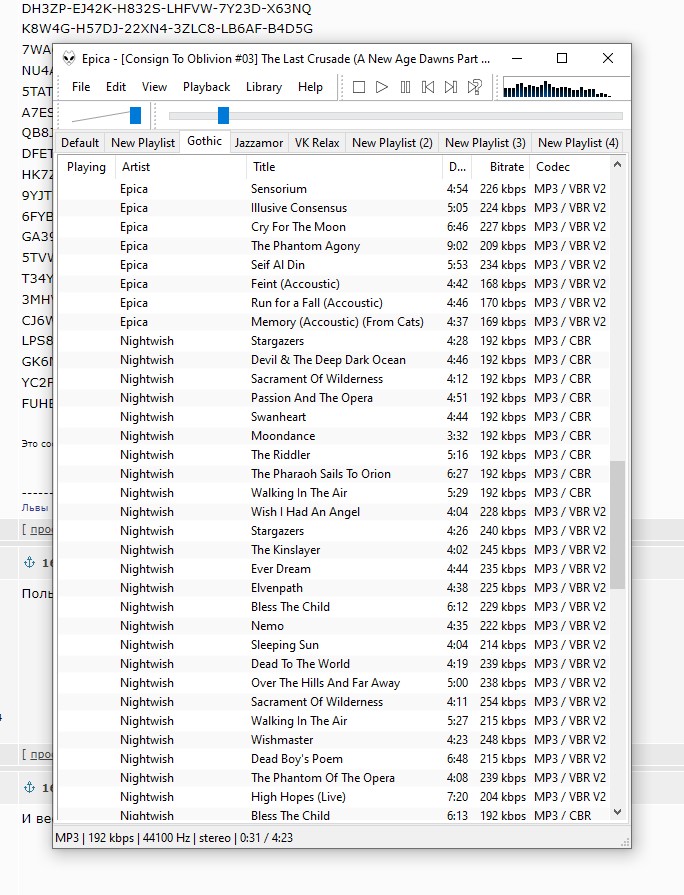Click the volume slider handle

135,115
